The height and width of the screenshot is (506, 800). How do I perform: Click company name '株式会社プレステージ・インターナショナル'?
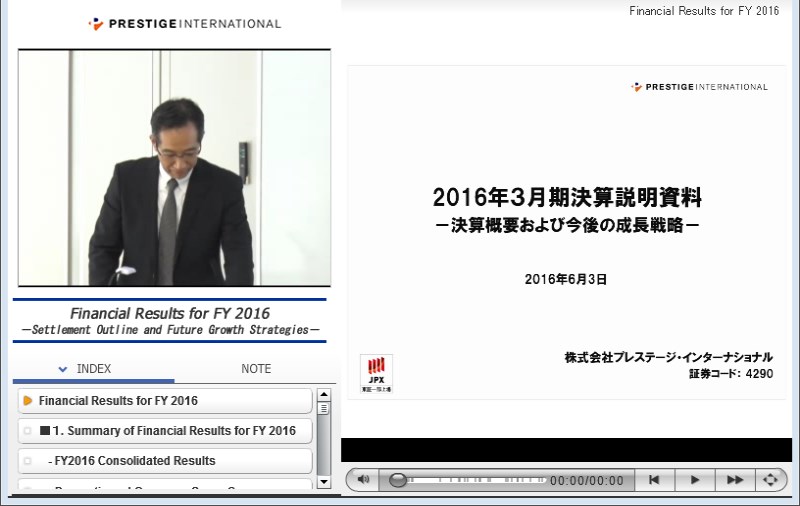click(669, 357)
